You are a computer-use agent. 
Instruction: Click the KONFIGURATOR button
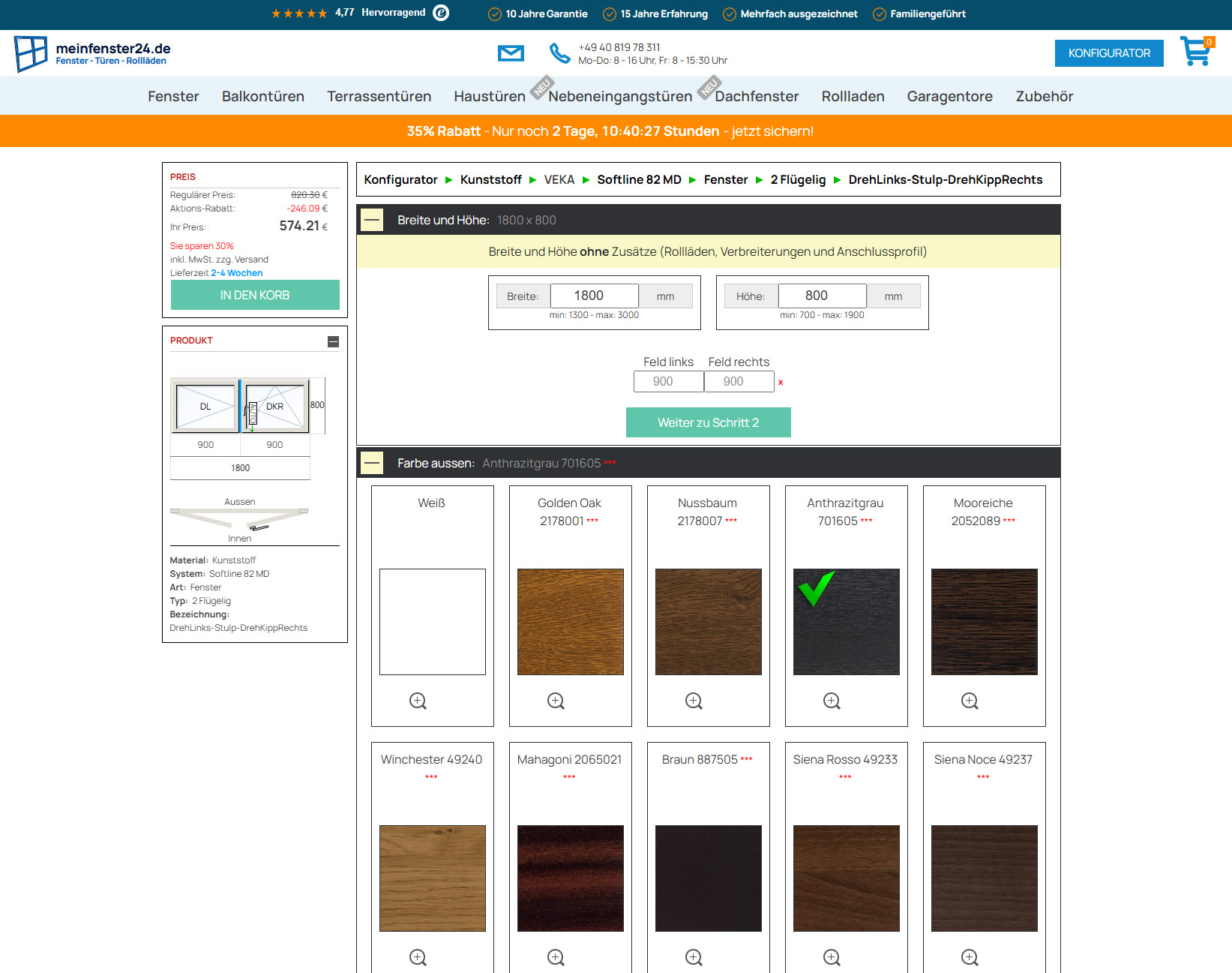click(x=1109, y=53)
